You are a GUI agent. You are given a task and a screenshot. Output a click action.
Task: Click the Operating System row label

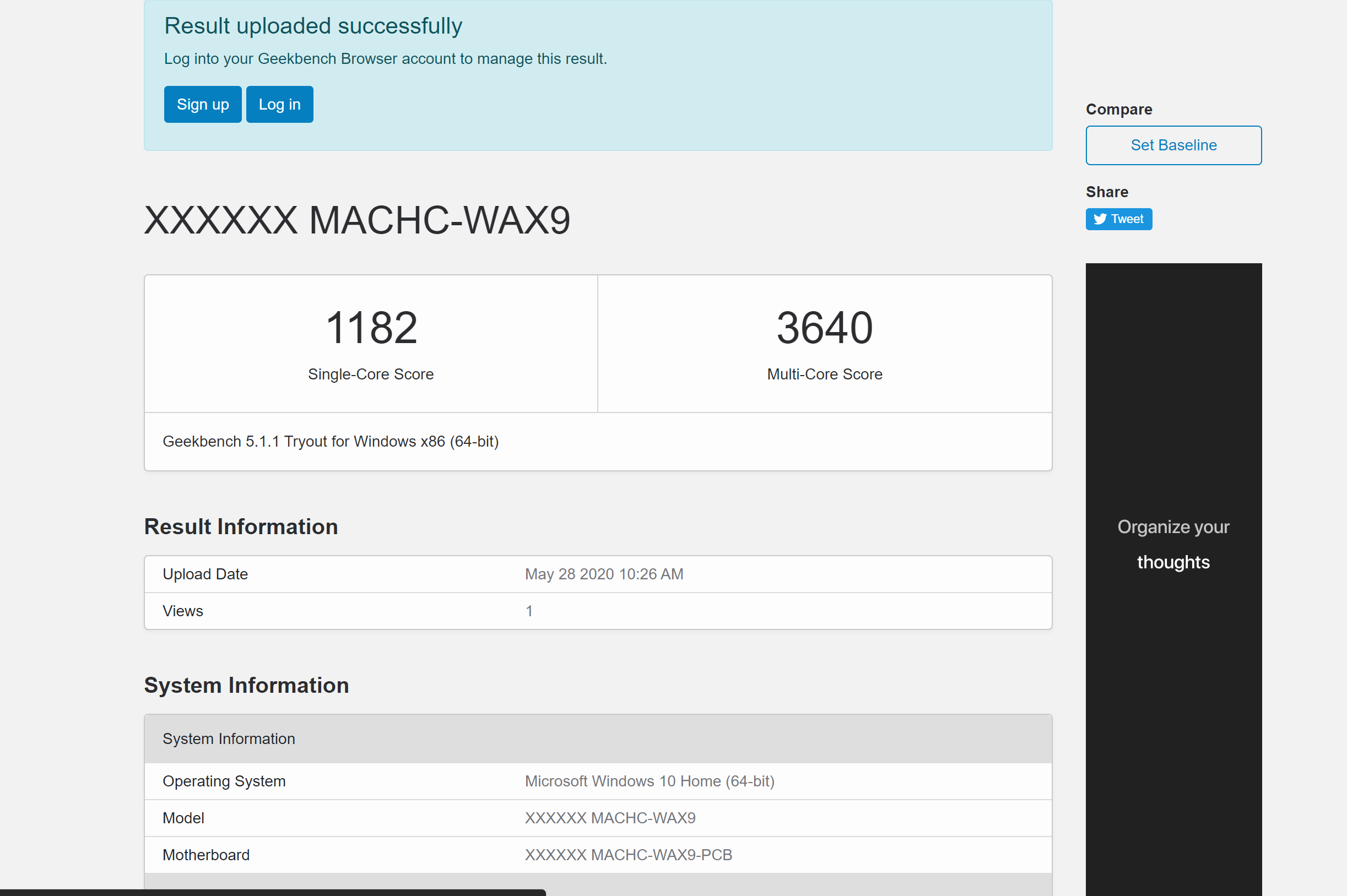coord(224,780)
